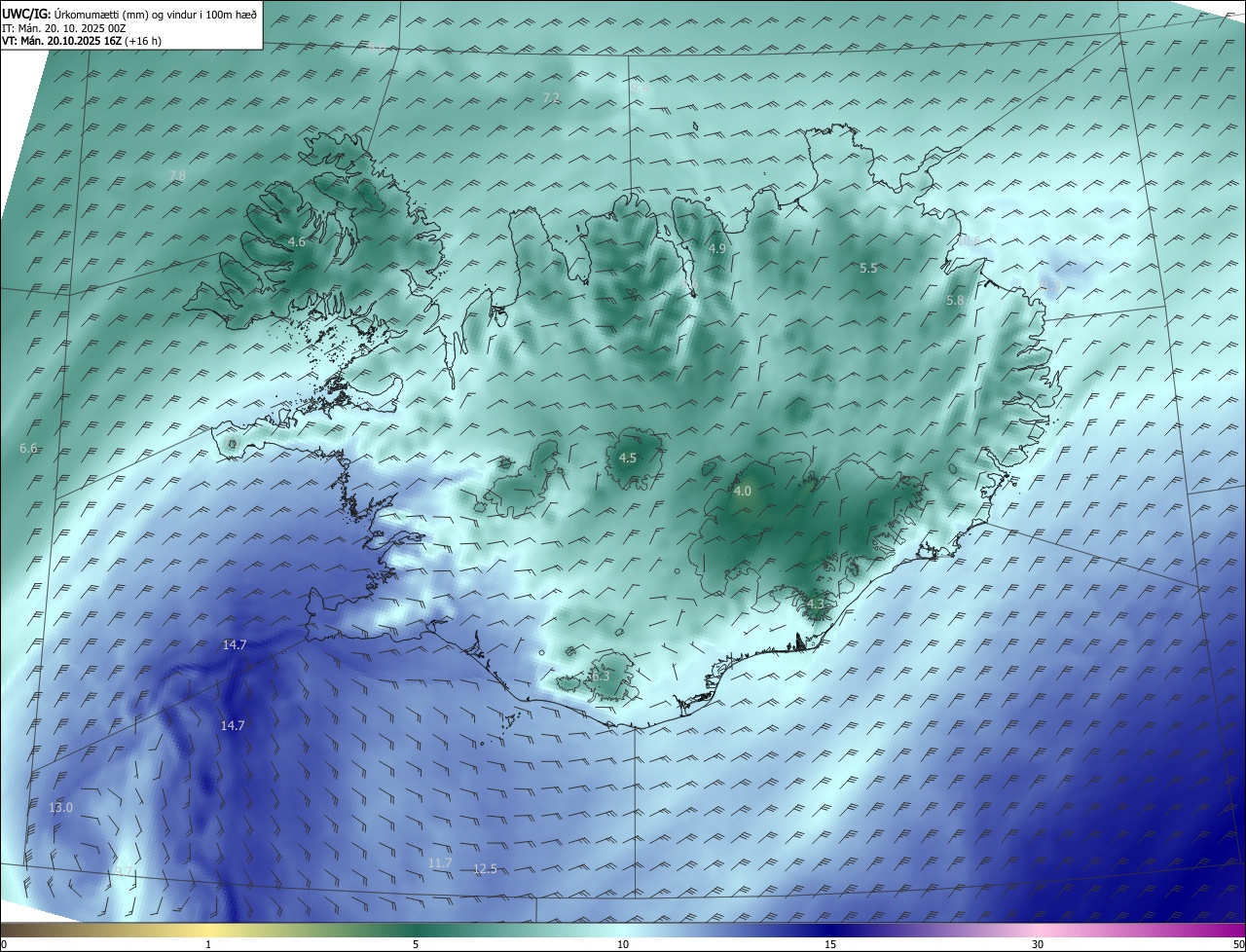Click the upper 14.7 value label

[x=235, y=644]
